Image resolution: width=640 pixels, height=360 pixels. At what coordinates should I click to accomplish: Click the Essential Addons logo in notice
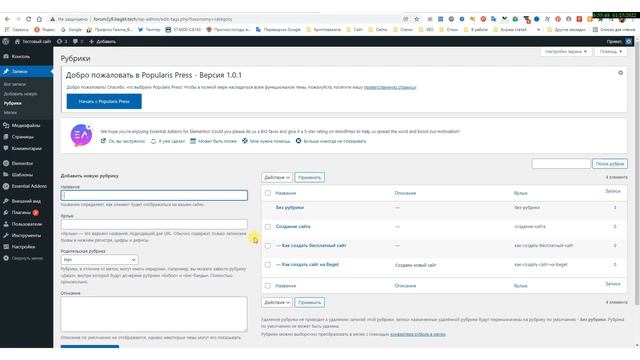tap(81, 135)
